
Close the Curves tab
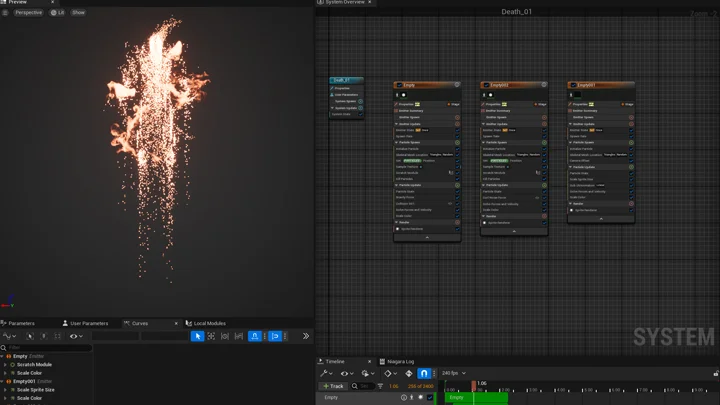coord(176,323)
